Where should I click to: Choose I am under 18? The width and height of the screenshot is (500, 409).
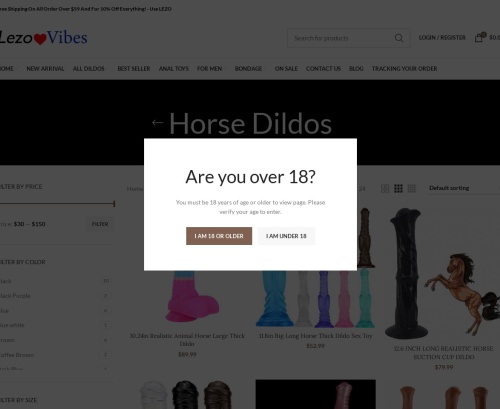286,236
